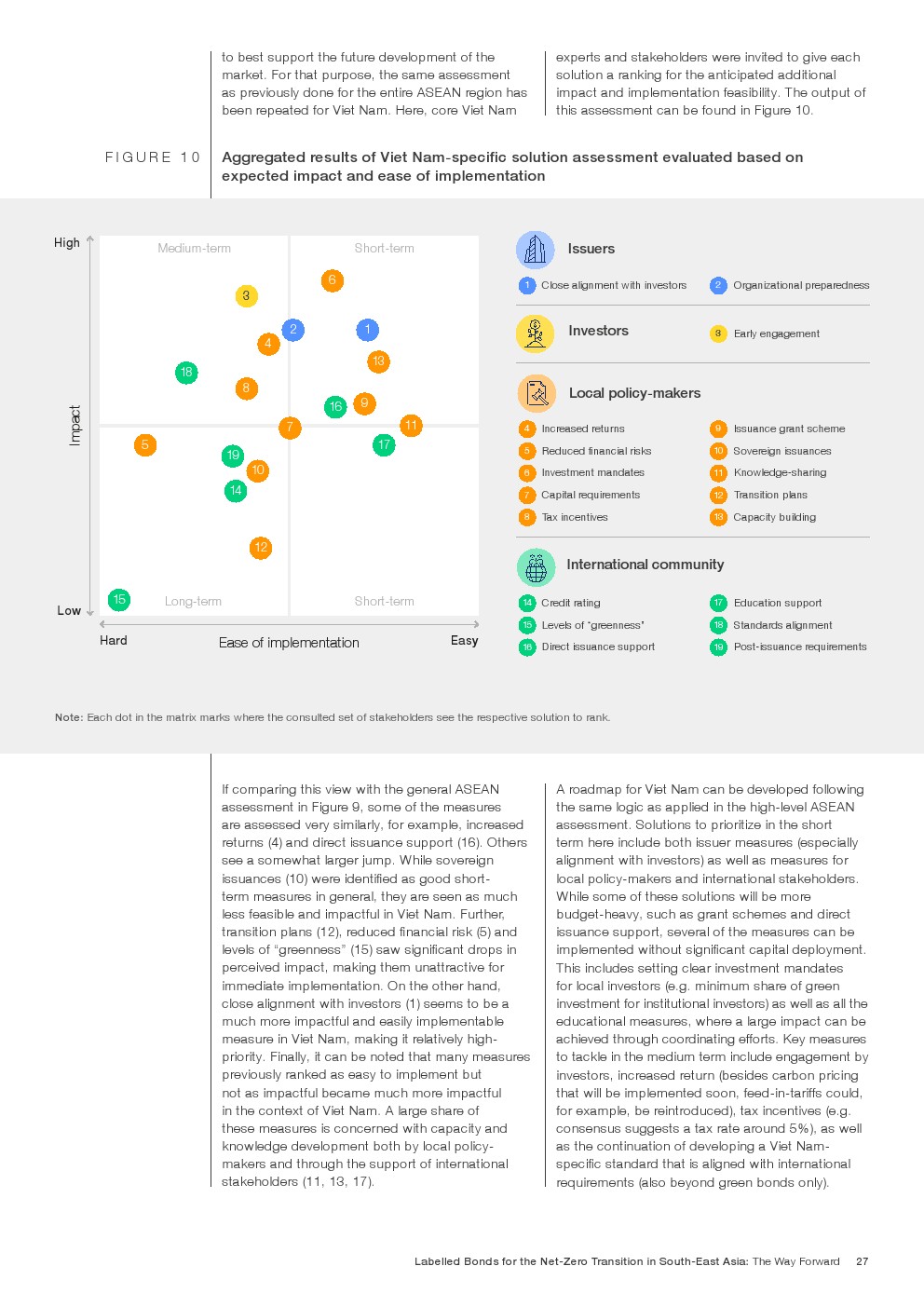Image resolution: width=924 pixels, height=1307 pixels.
Task: Select yellow dot 3 in the matrix chart
Action: pos(246,296)
